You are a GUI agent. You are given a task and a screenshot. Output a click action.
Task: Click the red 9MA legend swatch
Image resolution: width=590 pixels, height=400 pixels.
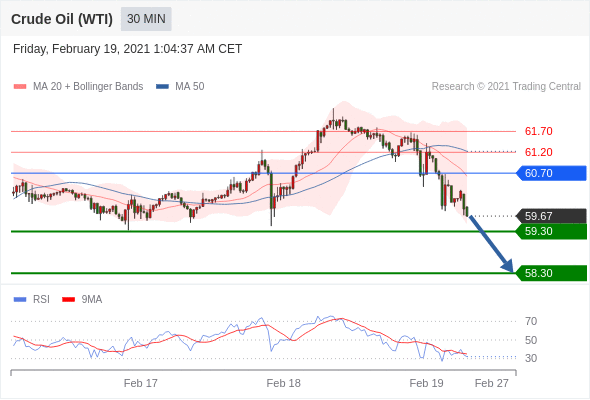(68, 300)
